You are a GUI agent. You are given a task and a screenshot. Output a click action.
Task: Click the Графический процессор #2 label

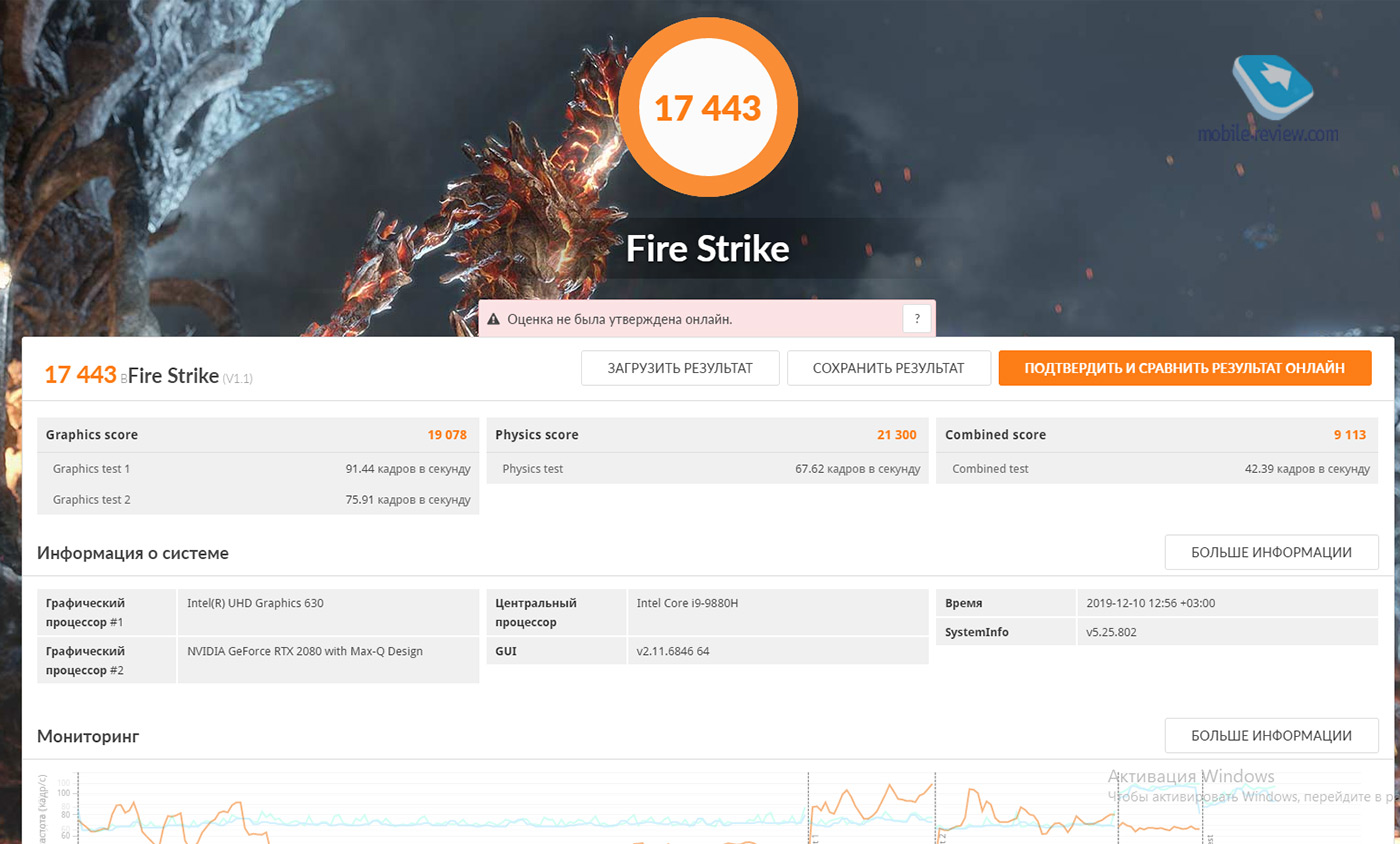pos(85,660)
